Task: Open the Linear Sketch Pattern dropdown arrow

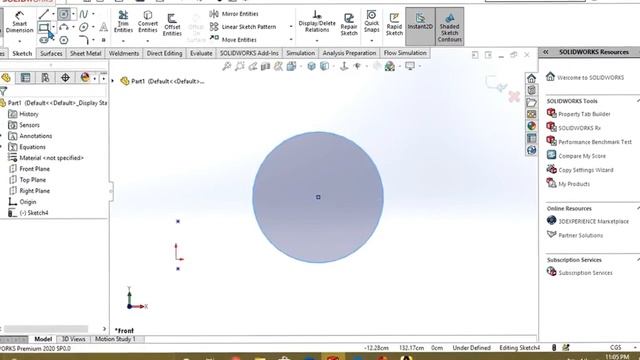Action: coord(291,27)
